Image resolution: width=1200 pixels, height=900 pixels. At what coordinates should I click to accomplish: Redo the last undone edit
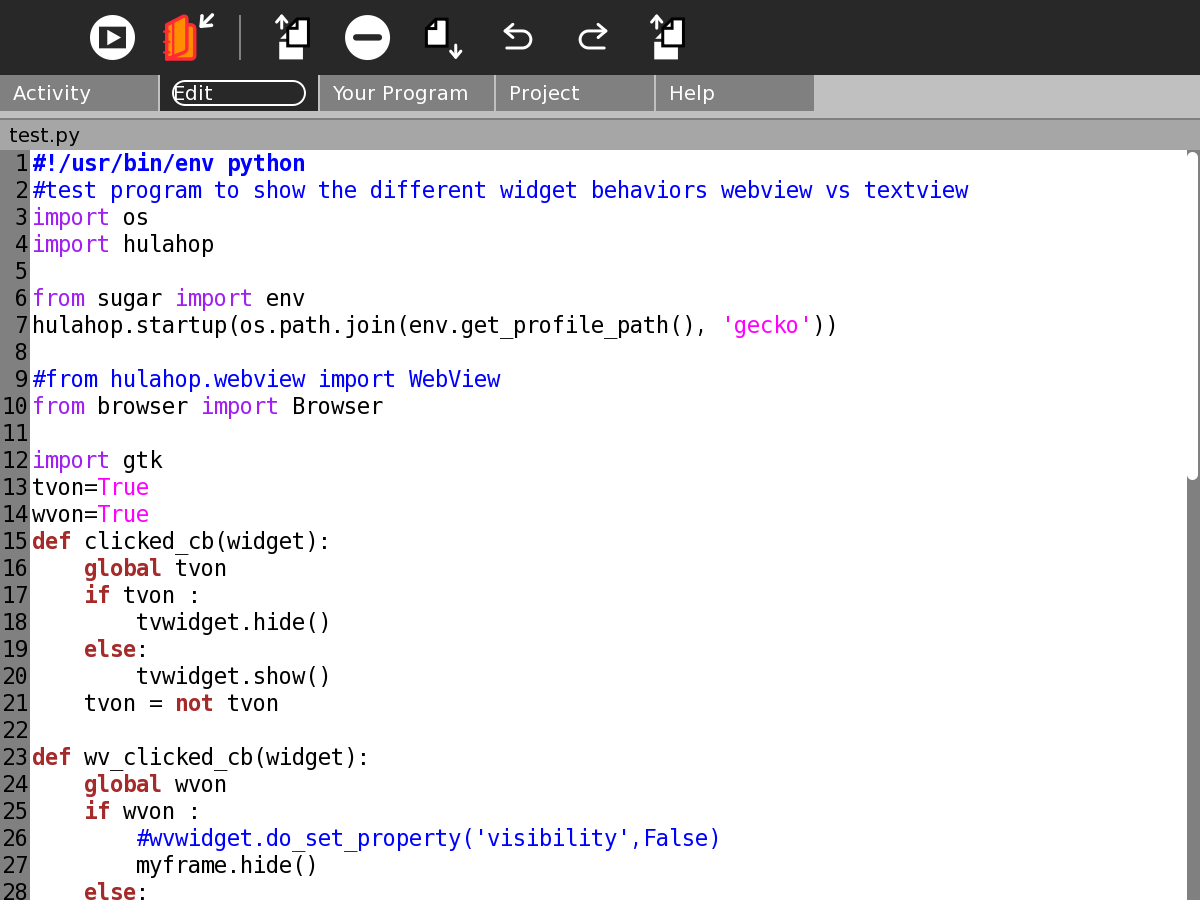tap(593, 38)
